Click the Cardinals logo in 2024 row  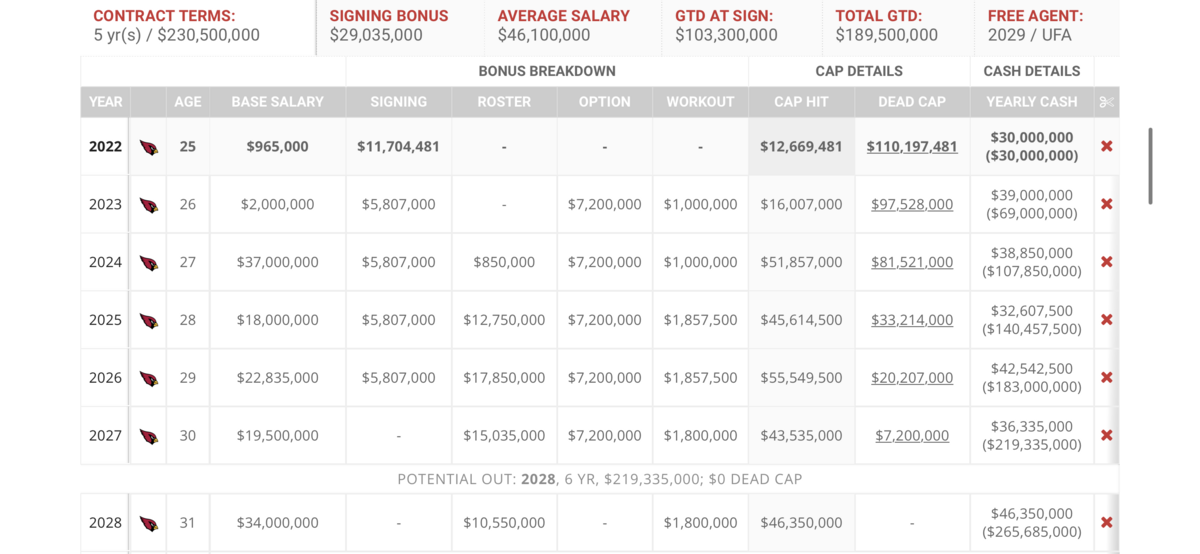[x=149, y=263]
